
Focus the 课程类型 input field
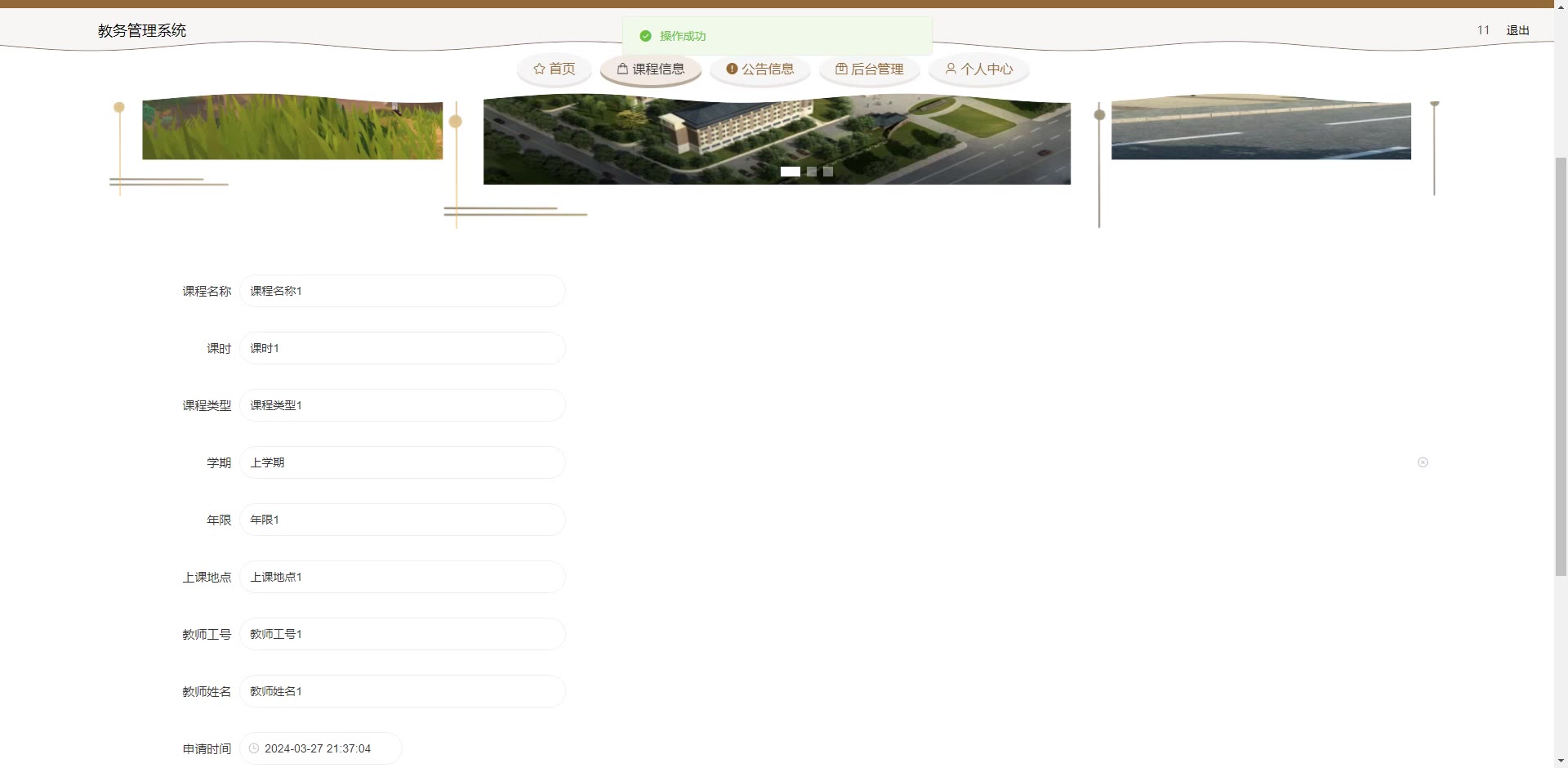click(403, 405)
